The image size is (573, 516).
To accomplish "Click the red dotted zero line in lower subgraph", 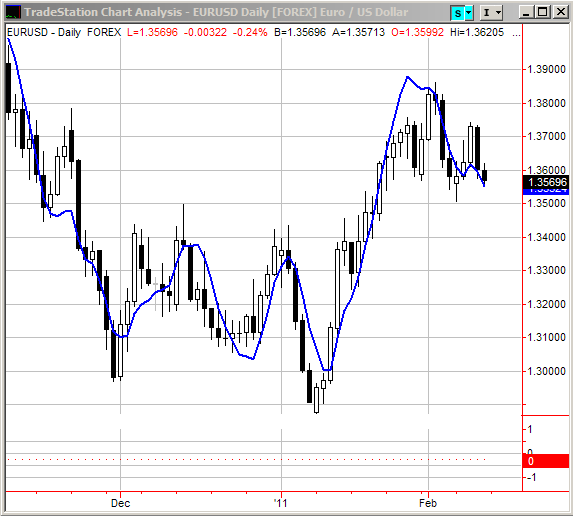I will pyautogui.click(x=246, y=459).
